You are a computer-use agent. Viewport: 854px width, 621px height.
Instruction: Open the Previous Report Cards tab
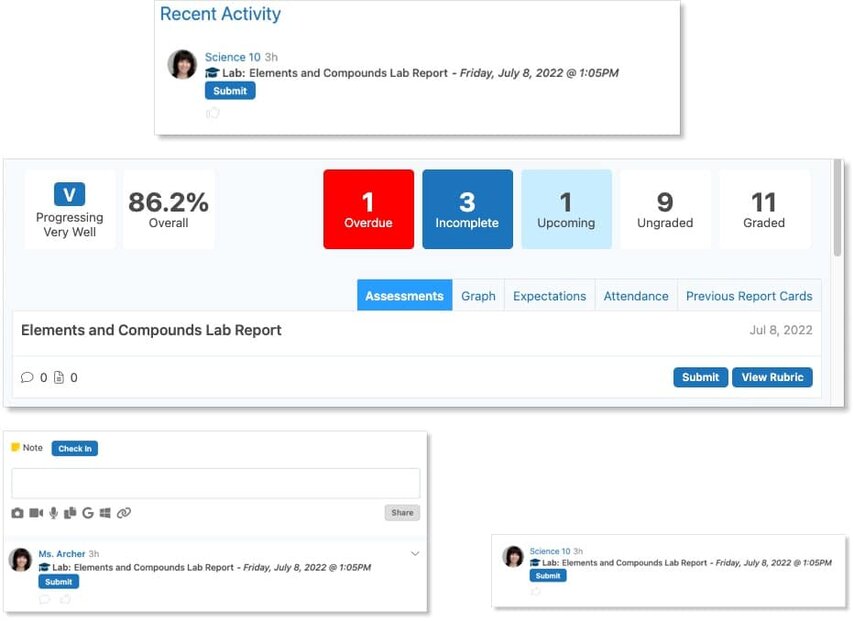pyautogui.click(x=749, y=296)
